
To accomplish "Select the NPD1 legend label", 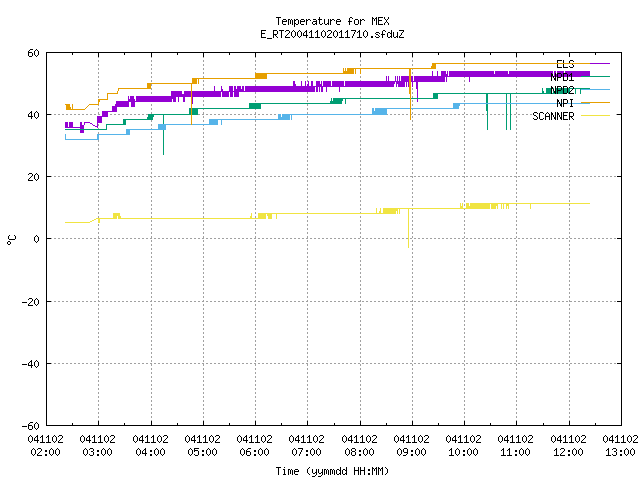I will pos(562,77).
